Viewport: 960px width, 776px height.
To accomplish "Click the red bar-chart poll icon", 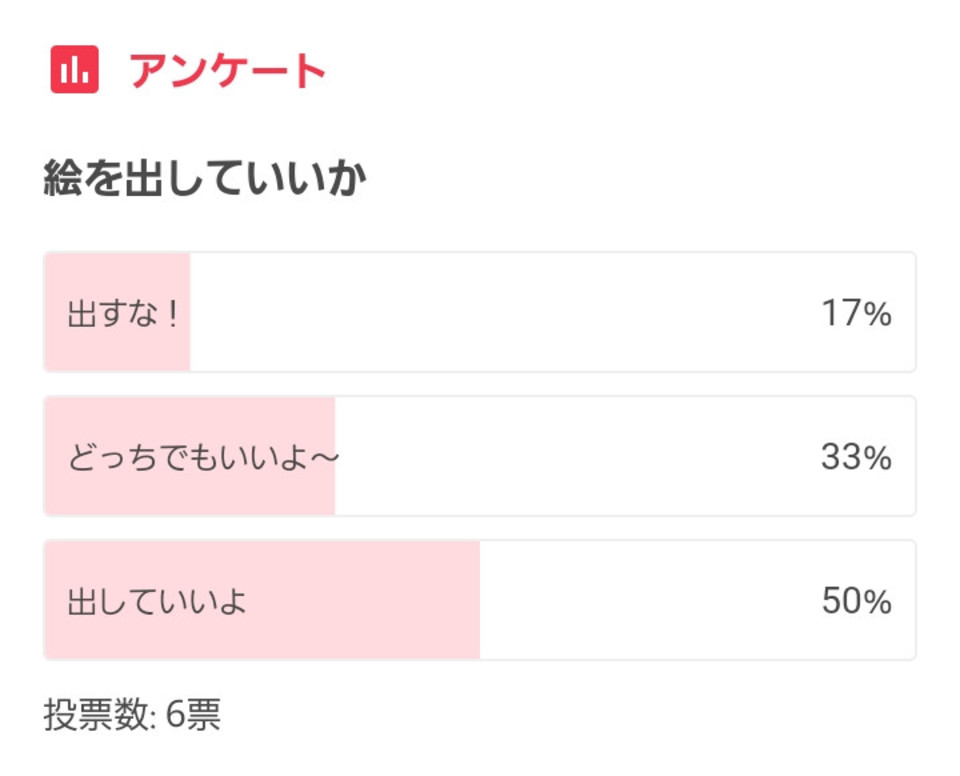I will tap(74, 69).
